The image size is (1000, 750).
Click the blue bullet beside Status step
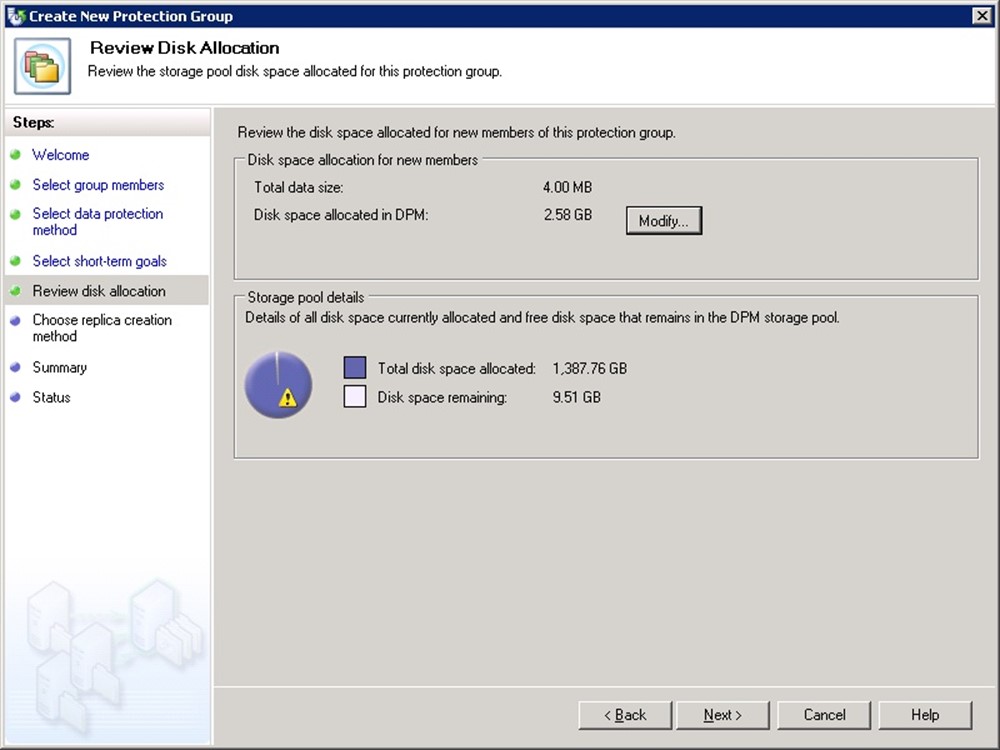click(16, 398)
